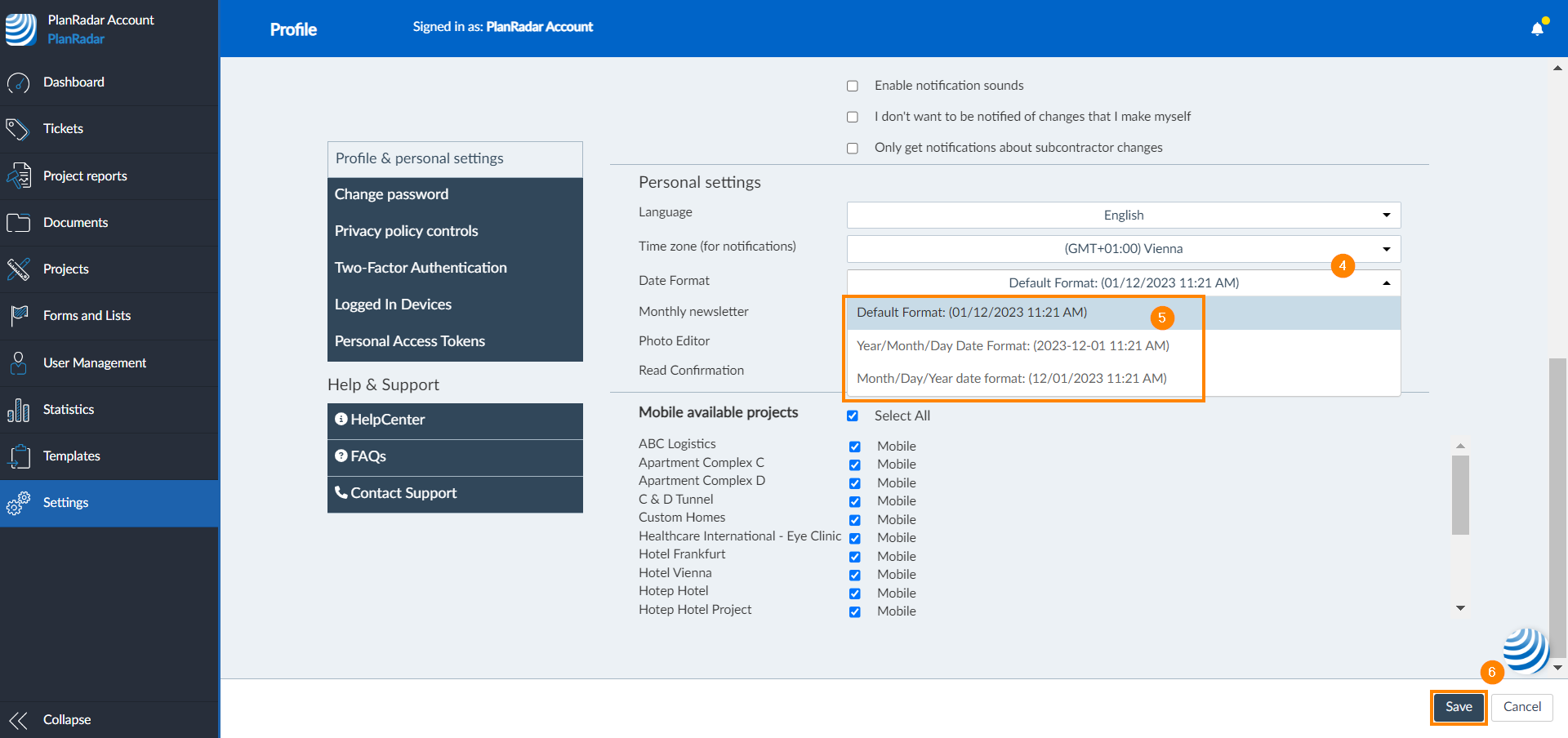The image size is (1568, 738).
Task: Cancel the profile changes
Action: point(1522,707)
